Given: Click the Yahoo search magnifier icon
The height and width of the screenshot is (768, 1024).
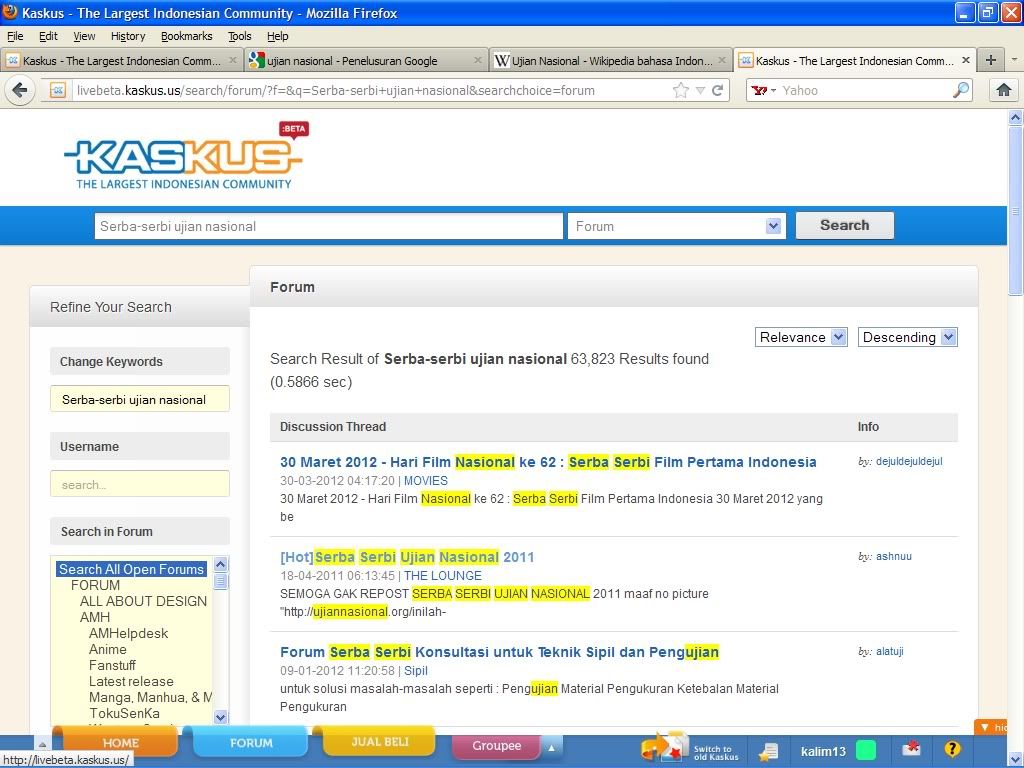Looking at the screenshot, I should (961, 90).
